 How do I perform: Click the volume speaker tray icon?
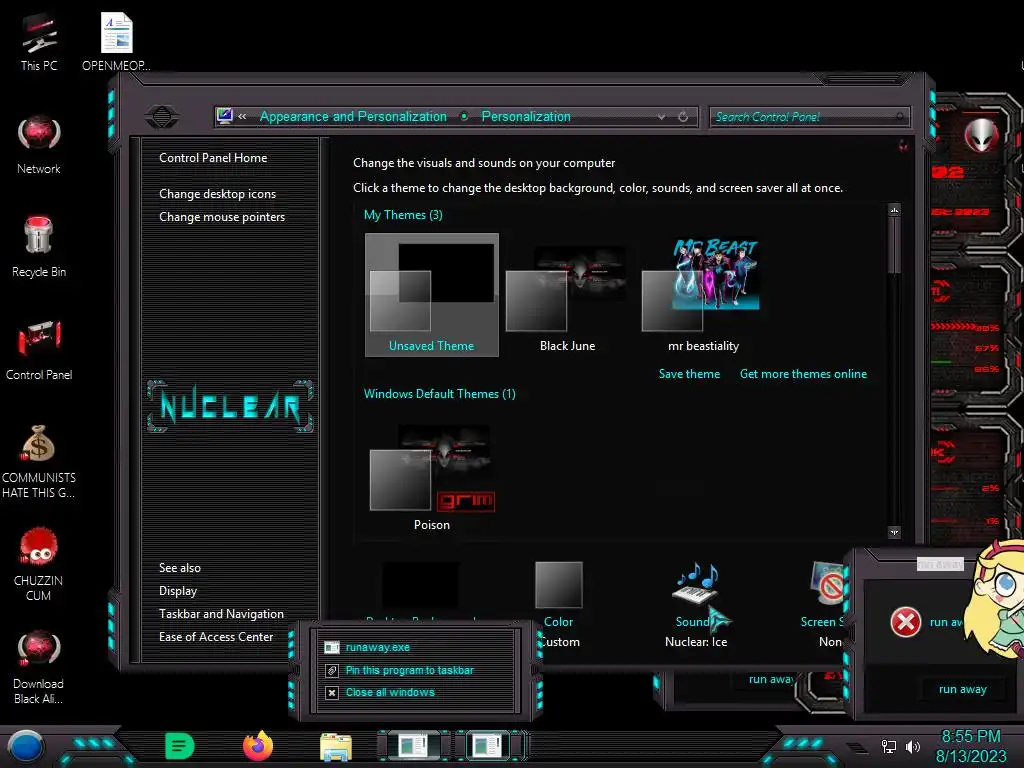point(913,746)
